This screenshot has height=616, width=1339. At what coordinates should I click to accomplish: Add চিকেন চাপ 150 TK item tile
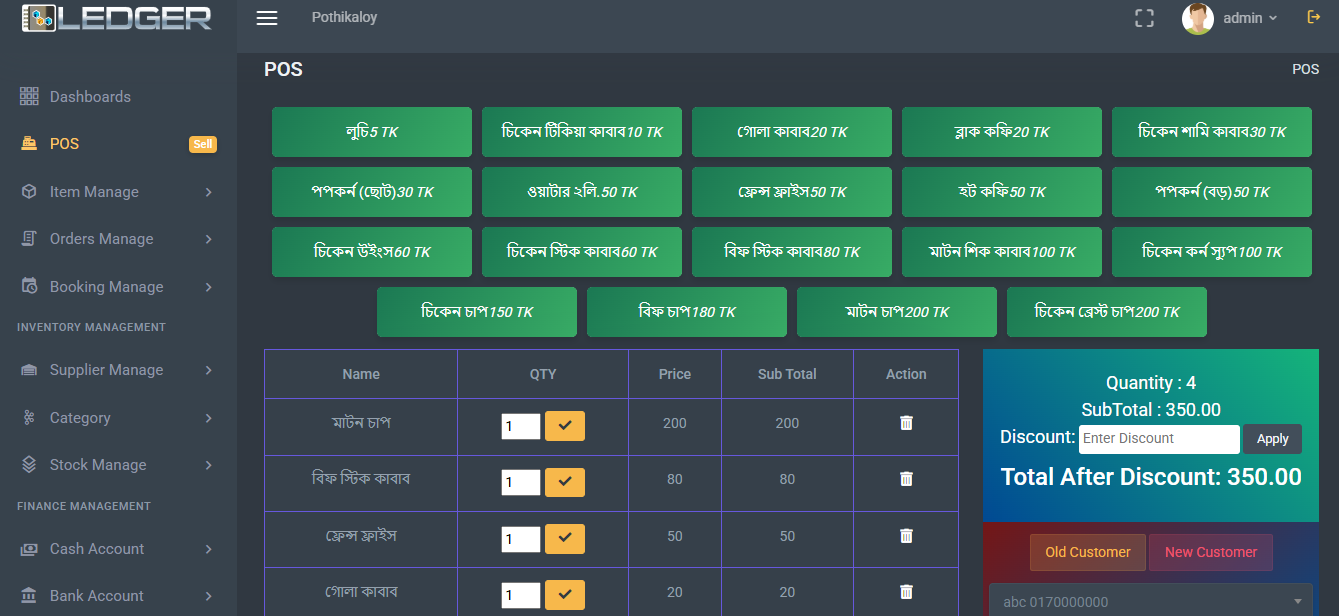476,312
